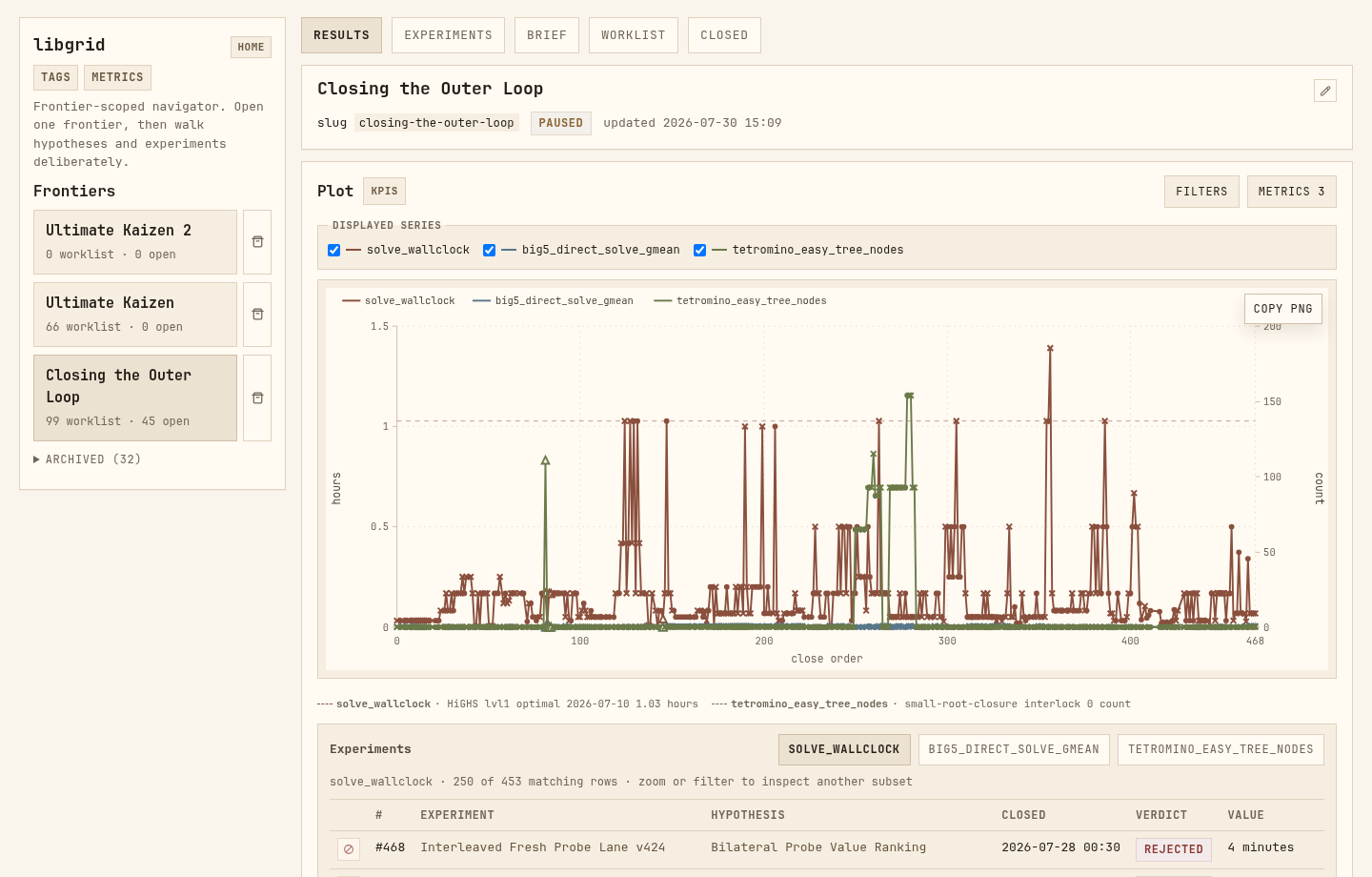Click the HOME button
The image size is (1372, 877).
(251, 47)
